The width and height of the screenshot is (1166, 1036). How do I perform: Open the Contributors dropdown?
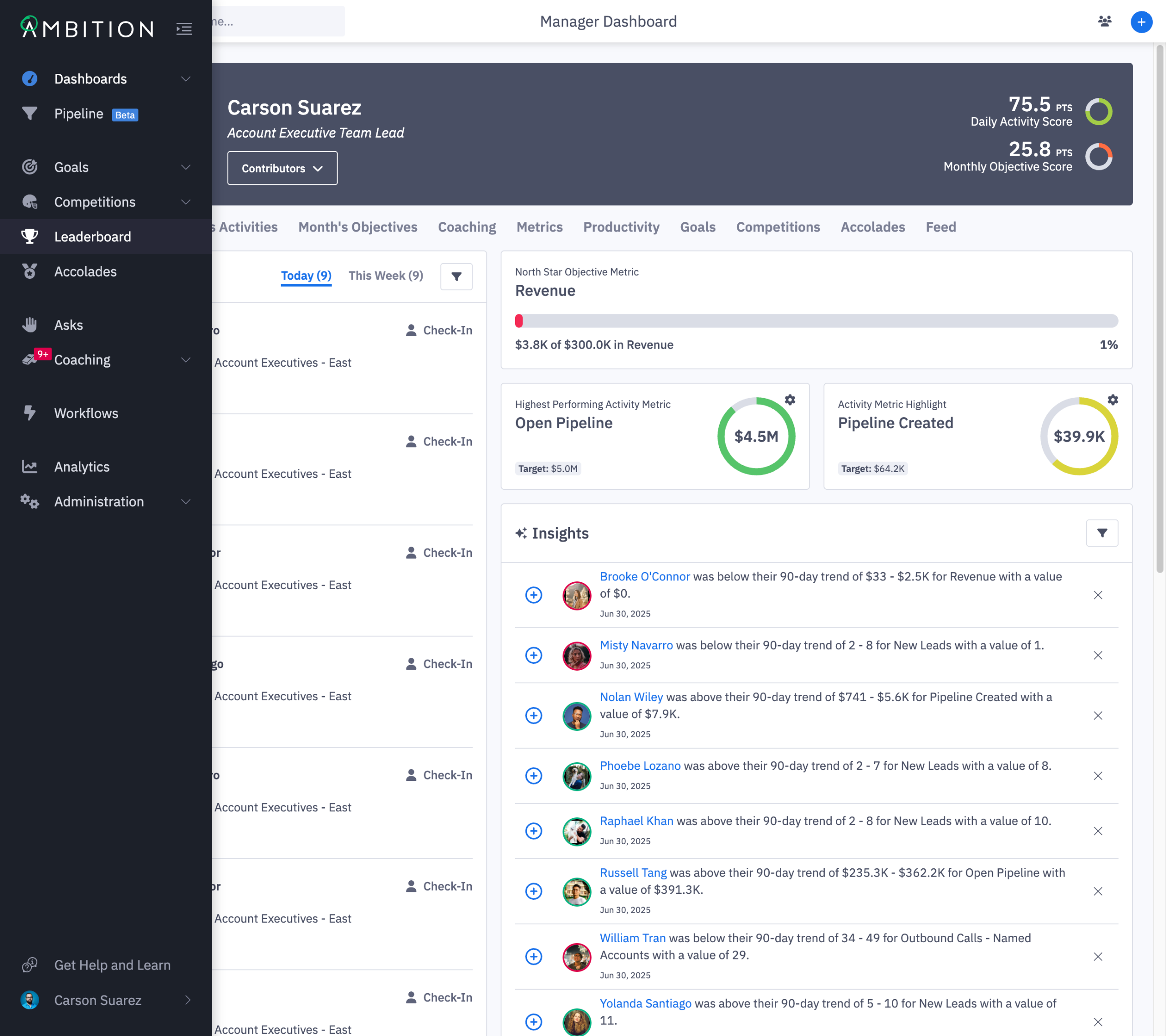pyautogui.click(x=282, y=168)
